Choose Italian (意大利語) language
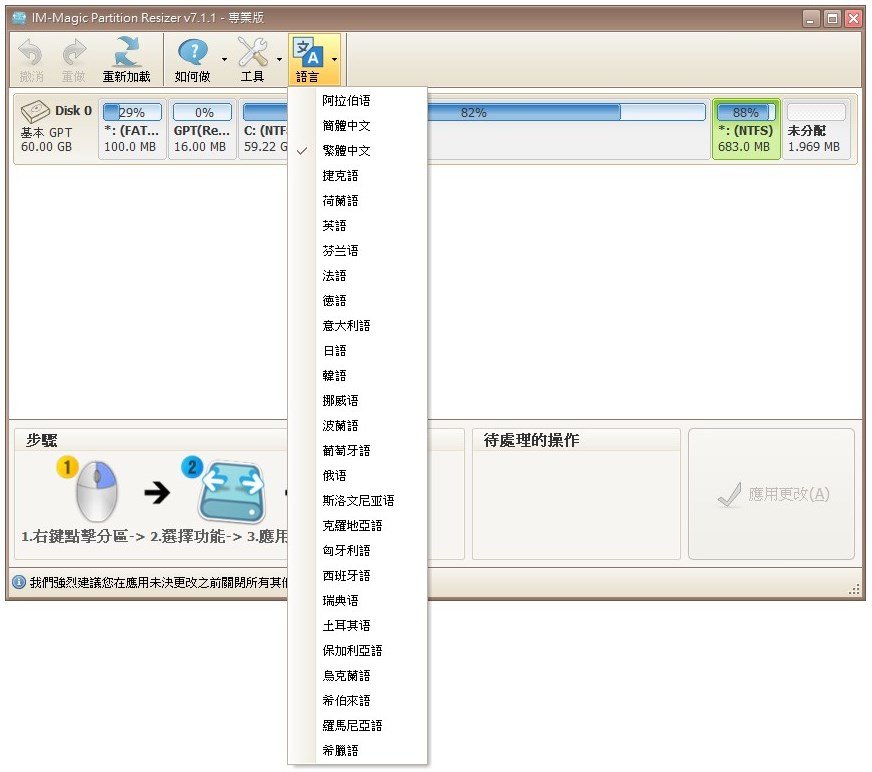The height and width of the screenshot is (772, 872). pos(358,326)
